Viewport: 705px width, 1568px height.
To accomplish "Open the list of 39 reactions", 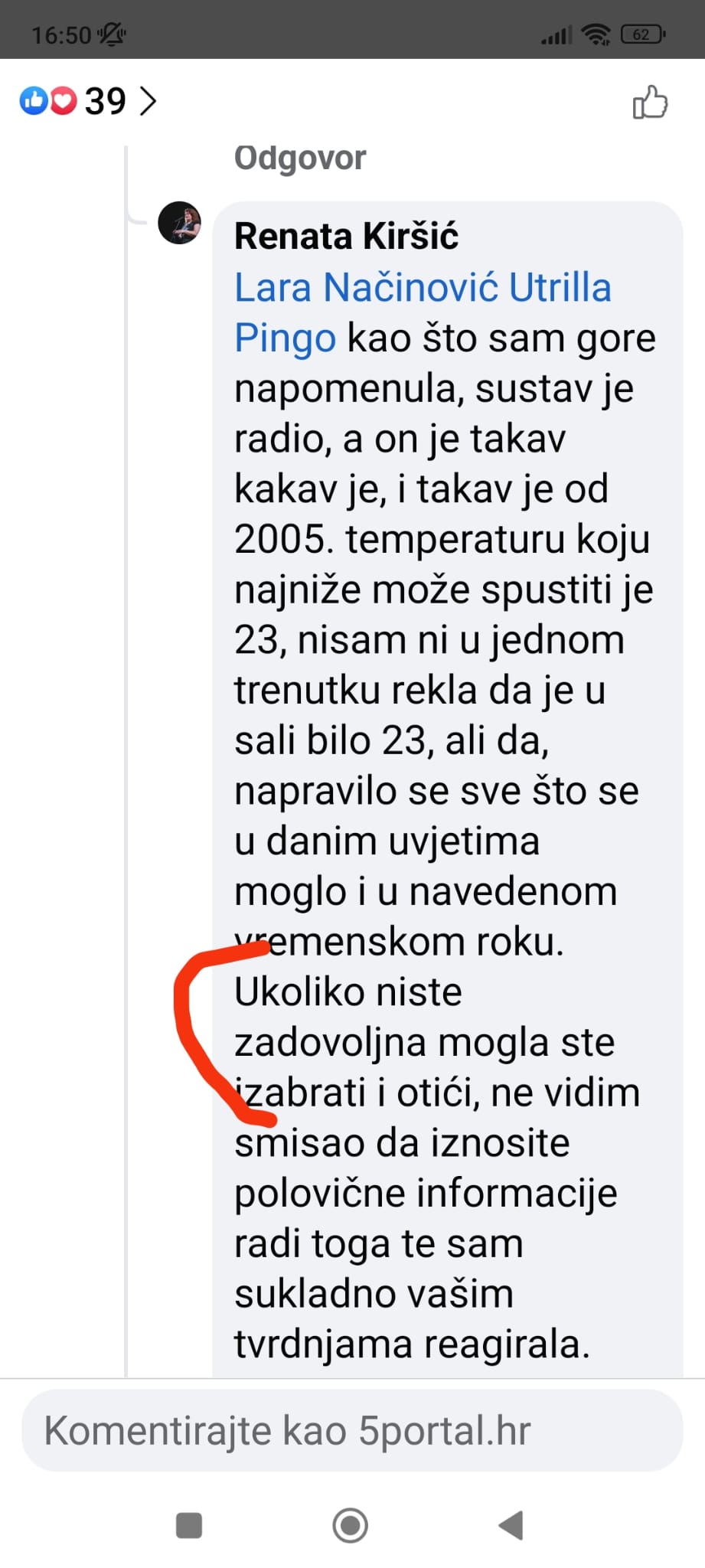I will click(x=105, y=101).
